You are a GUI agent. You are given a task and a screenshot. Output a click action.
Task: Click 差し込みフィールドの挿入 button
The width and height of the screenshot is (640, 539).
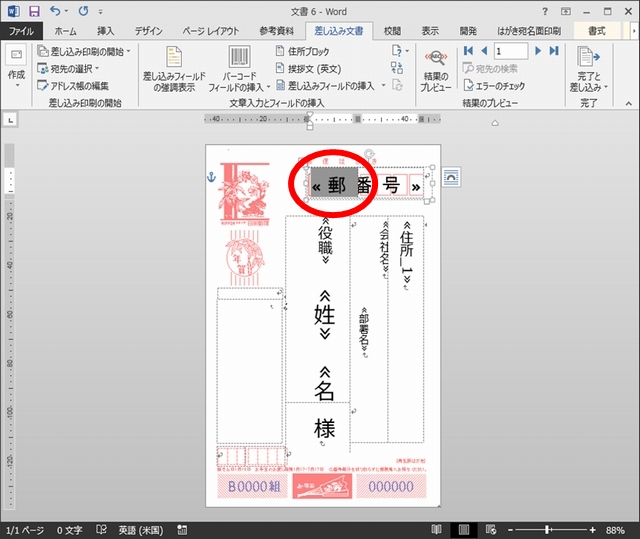[325, 86]
